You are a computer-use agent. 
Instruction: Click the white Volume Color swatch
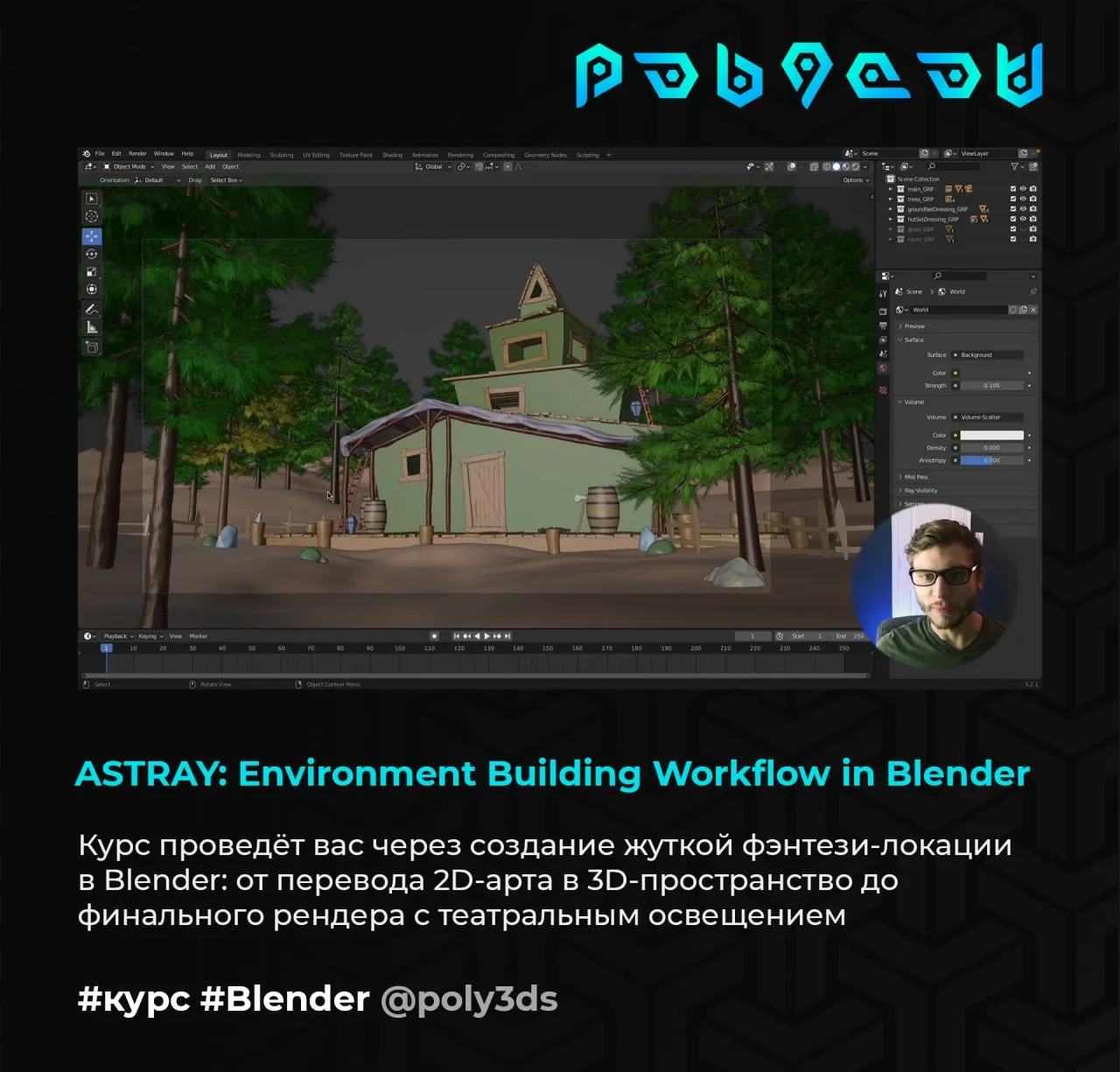tap(992, 435)
